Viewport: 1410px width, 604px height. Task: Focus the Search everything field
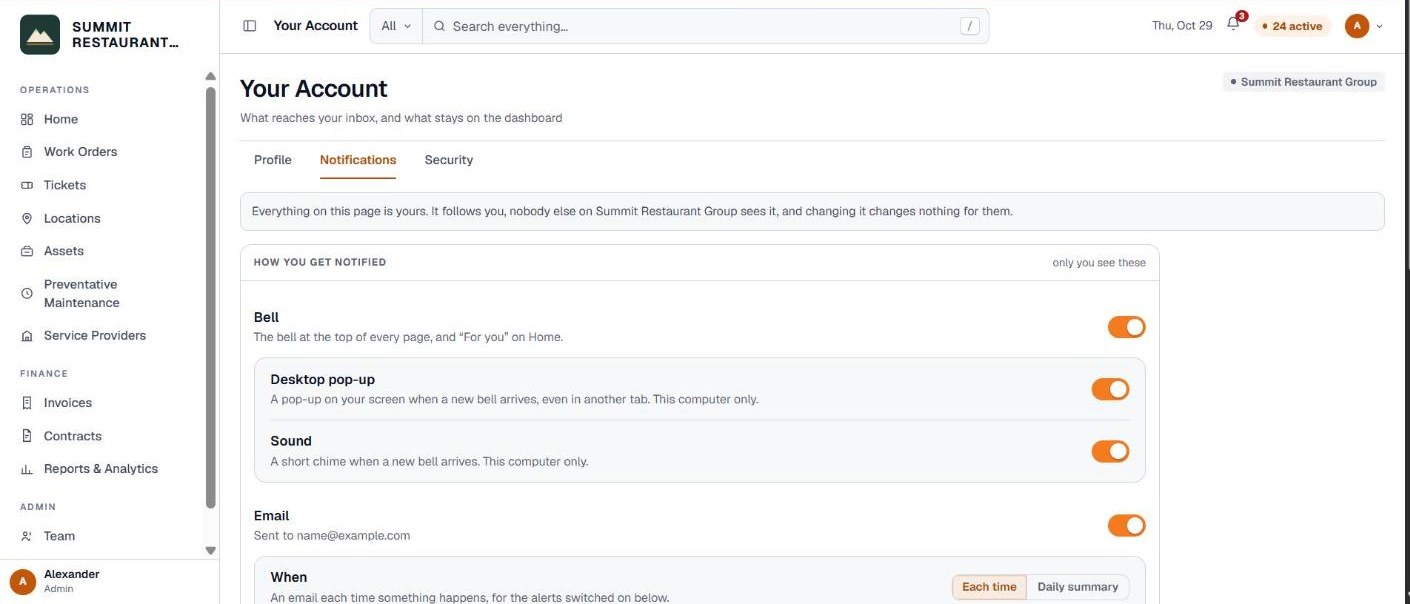705,26
